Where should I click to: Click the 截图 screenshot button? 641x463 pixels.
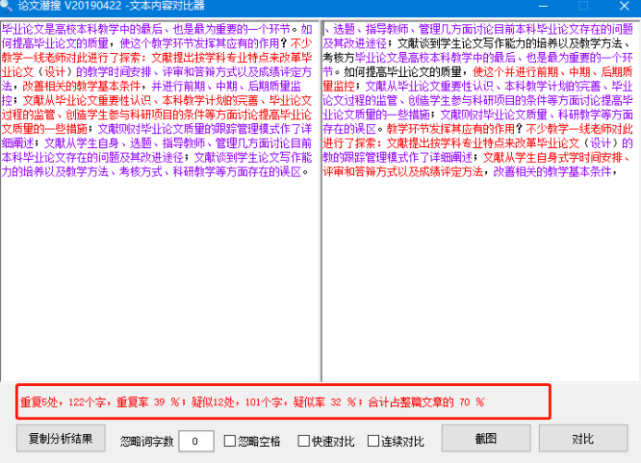click(x=486, y=438)
